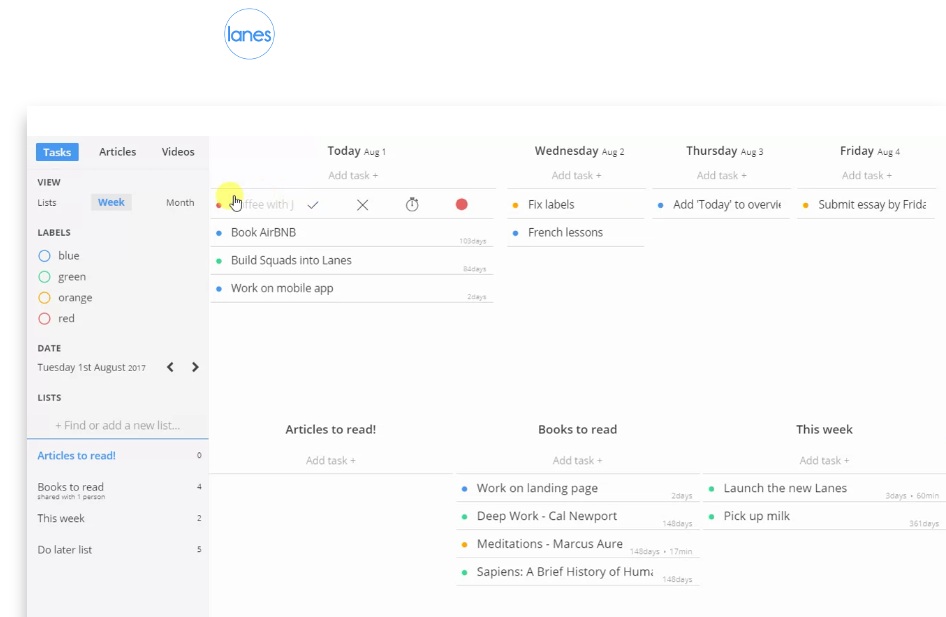Image resolution: width=946 pixels, height=617 pixels.
Task: Open the Videos tab
Action: coord(178,152)
